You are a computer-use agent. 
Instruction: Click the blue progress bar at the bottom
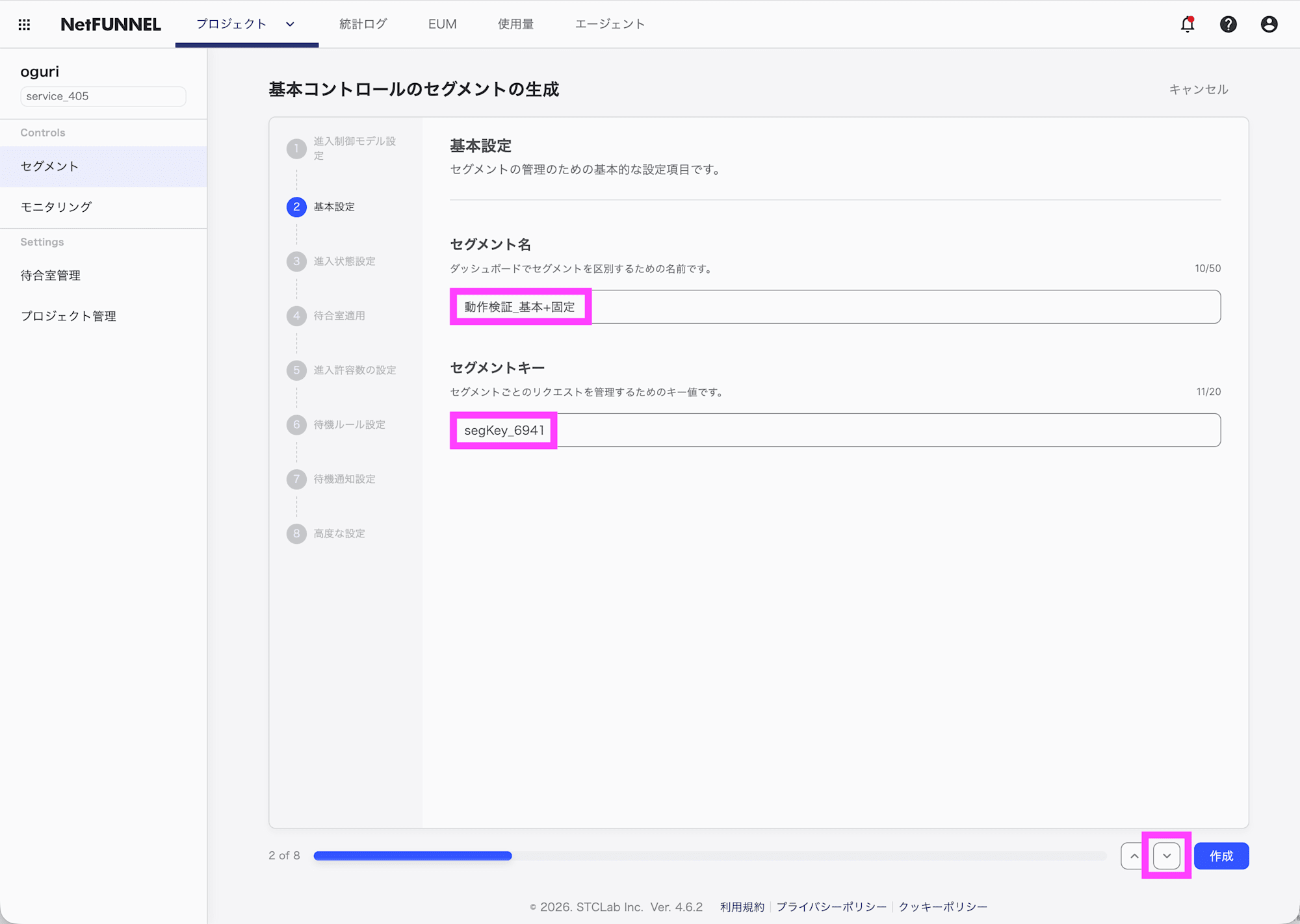pyautogui.click(x=413, y=856)
